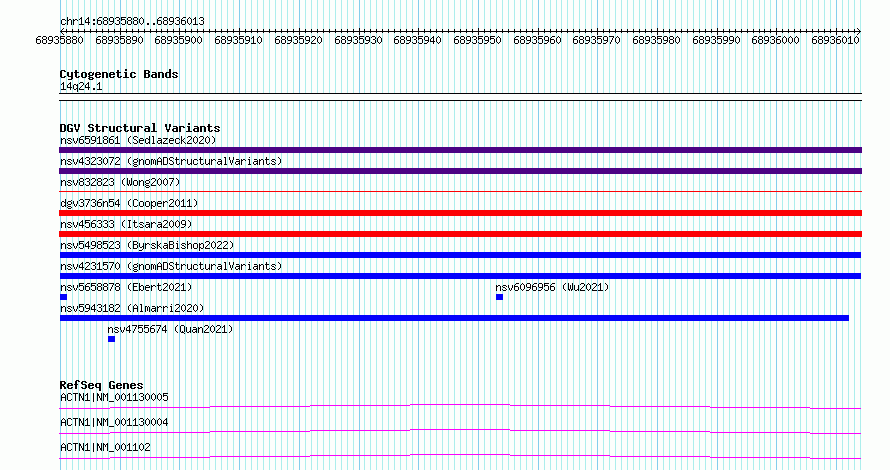
Task: Click the chr14:68935880..68936013 region label
Action: (x=132, y=22)
